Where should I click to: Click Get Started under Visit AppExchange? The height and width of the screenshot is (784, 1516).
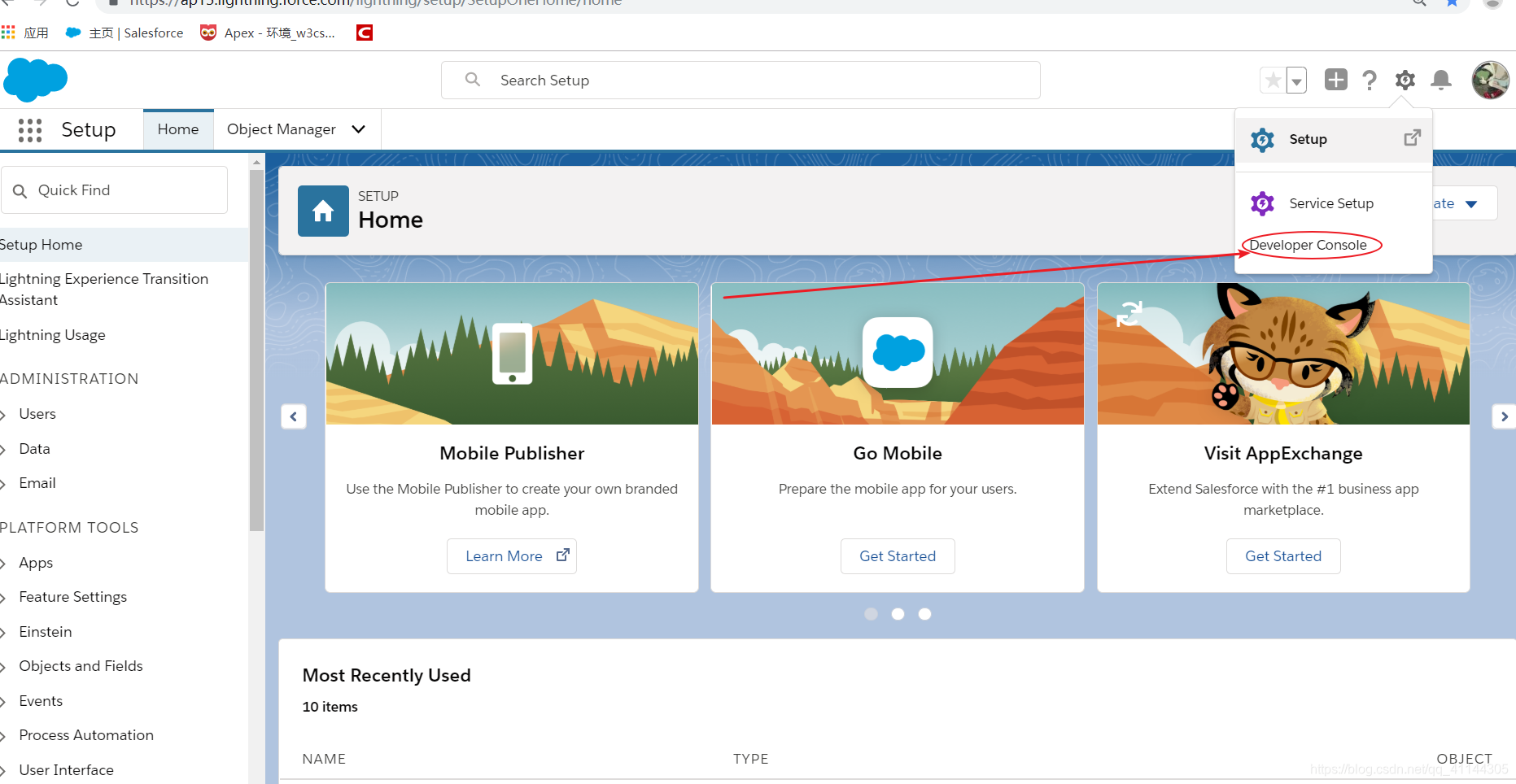pyautogui.click(x=1283, y=556)
